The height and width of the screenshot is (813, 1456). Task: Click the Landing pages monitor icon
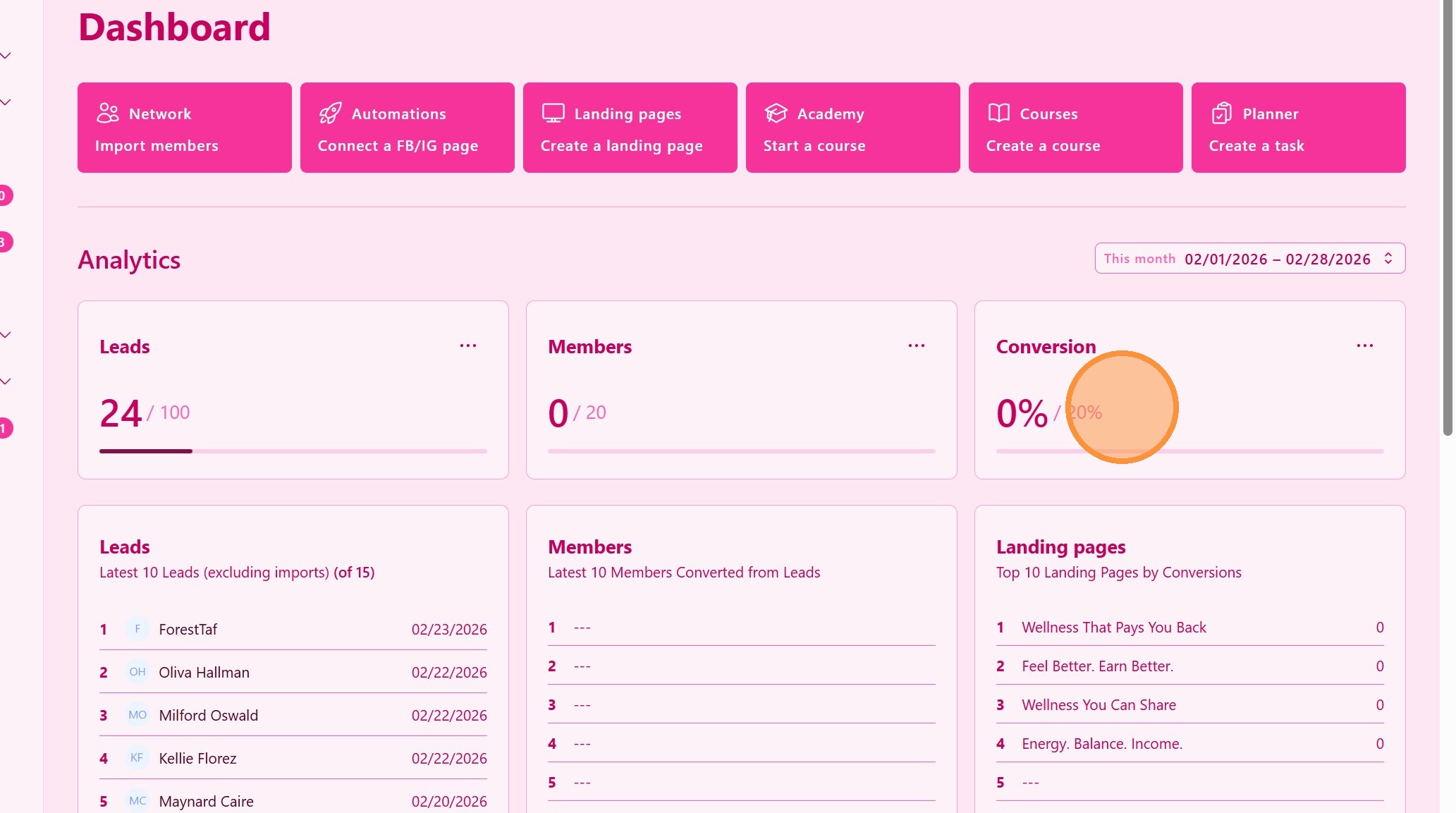click(x=553, y=113)
